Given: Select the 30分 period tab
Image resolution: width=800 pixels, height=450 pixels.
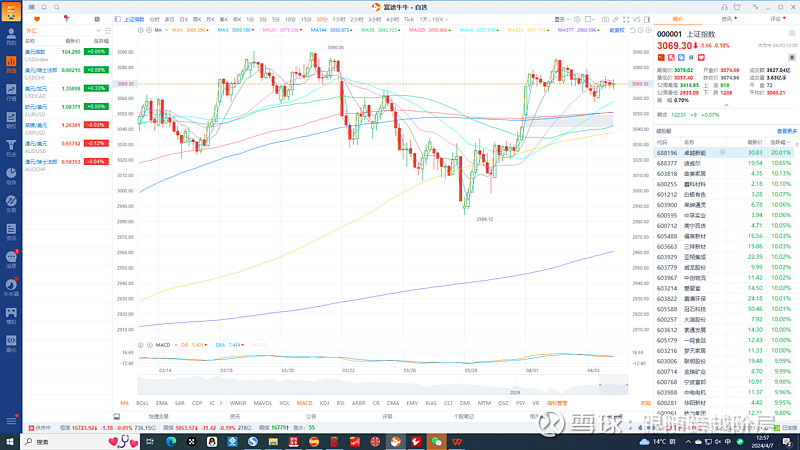Looking at the screenshot, I should (x=321, y=19).
